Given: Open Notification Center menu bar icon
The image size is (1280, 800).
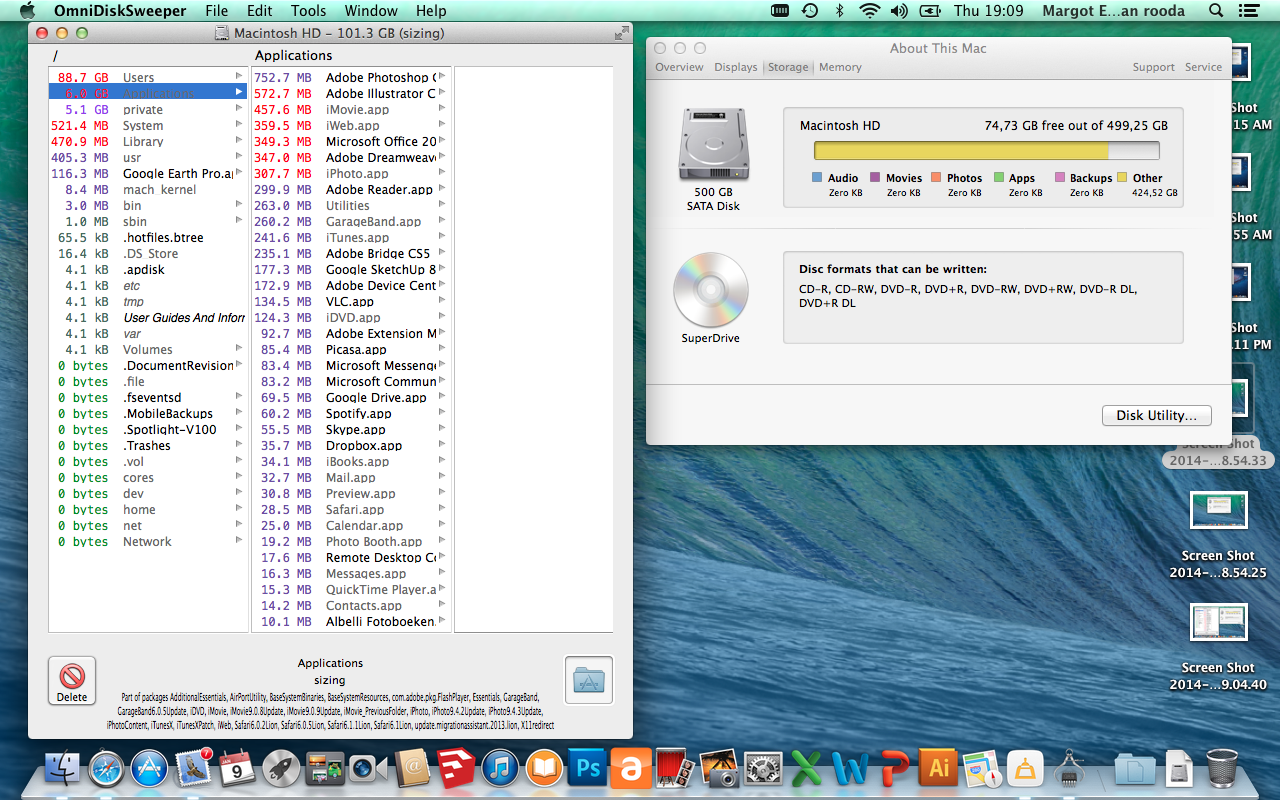Looking at the screenshot, I should pos(1247,11).
